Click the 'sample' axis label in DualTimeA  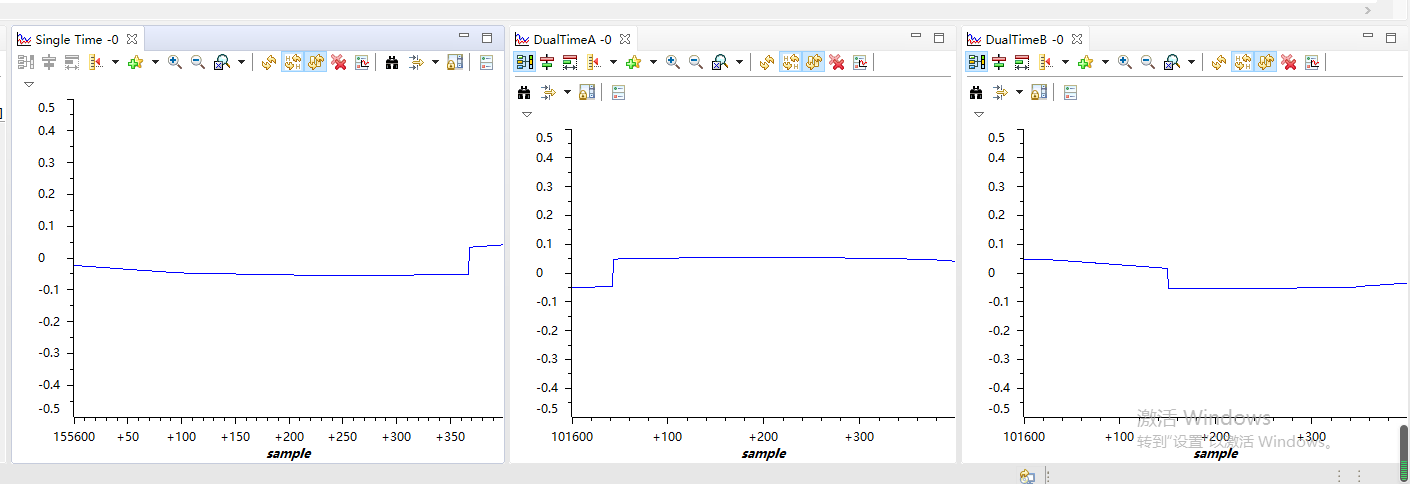tap(763, 453)
